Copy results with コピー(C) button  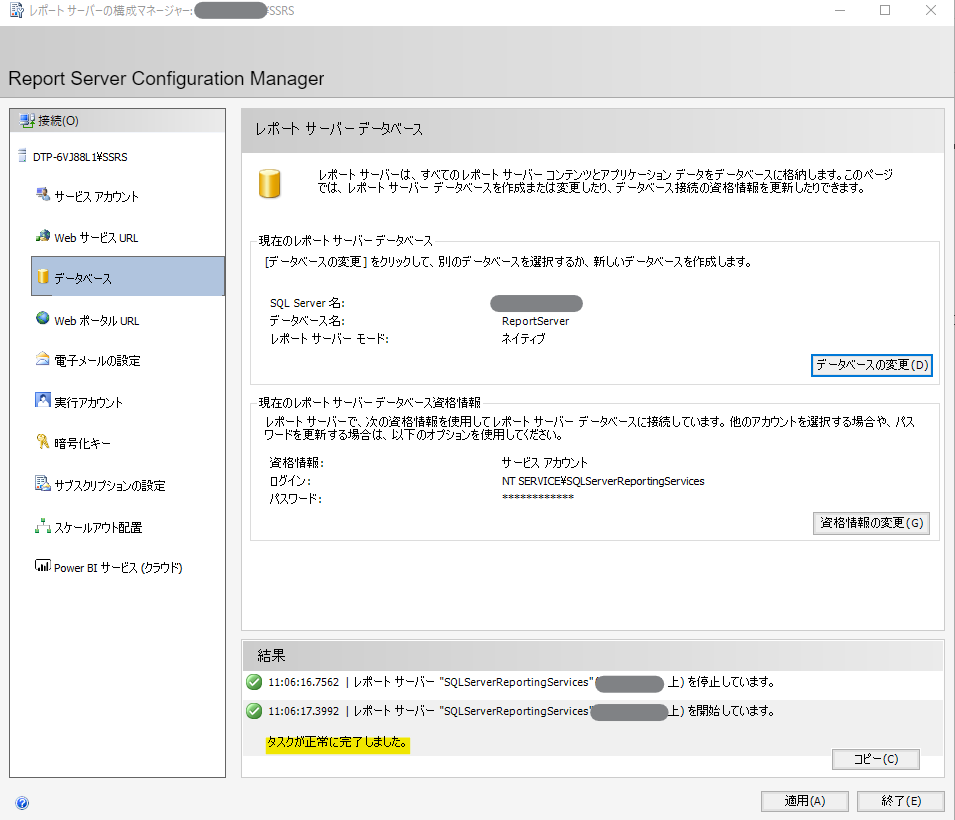(x=875, y=759)
